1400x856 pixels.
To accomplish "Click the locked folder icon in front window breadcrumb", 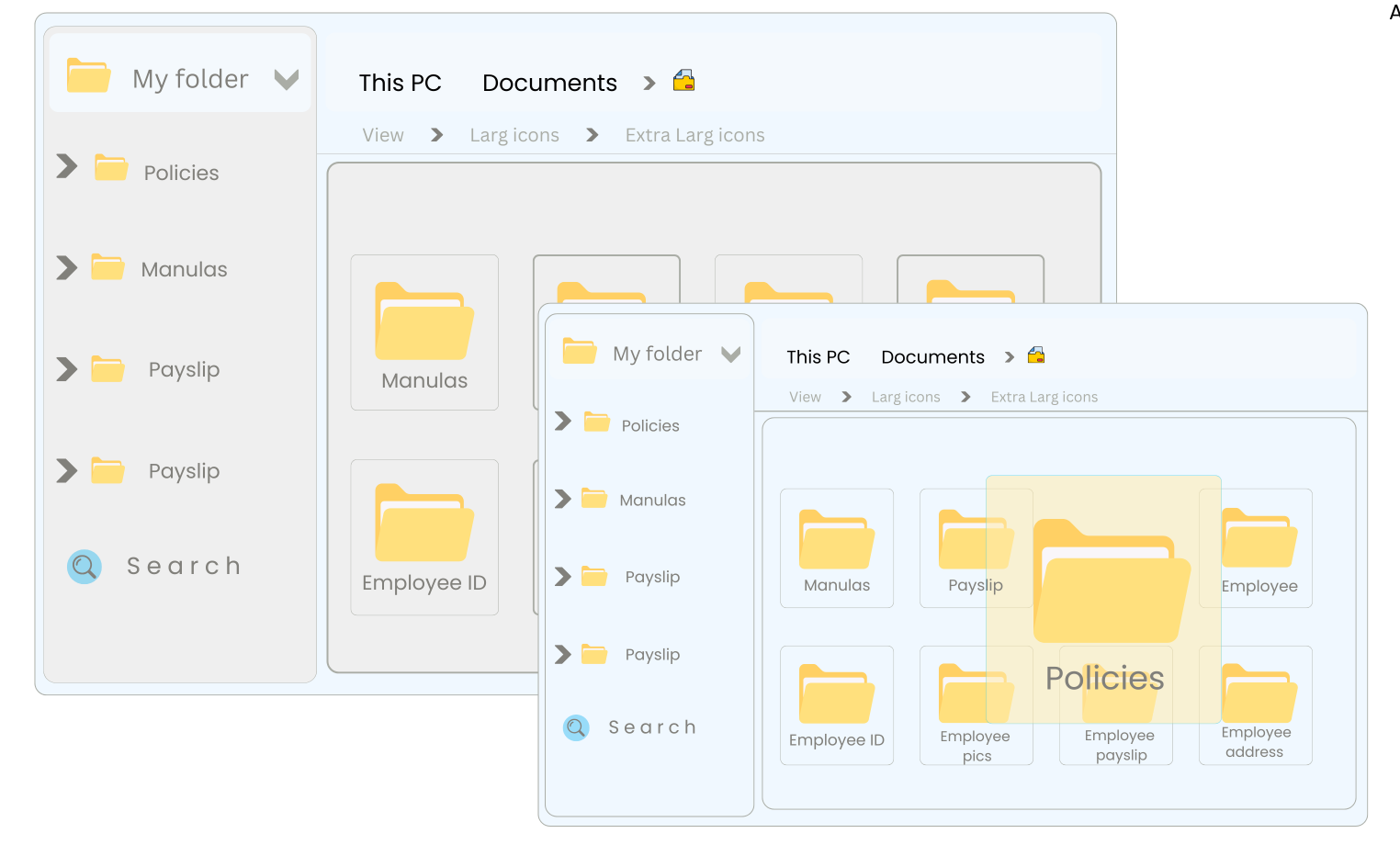I will tap(1036, 355).
